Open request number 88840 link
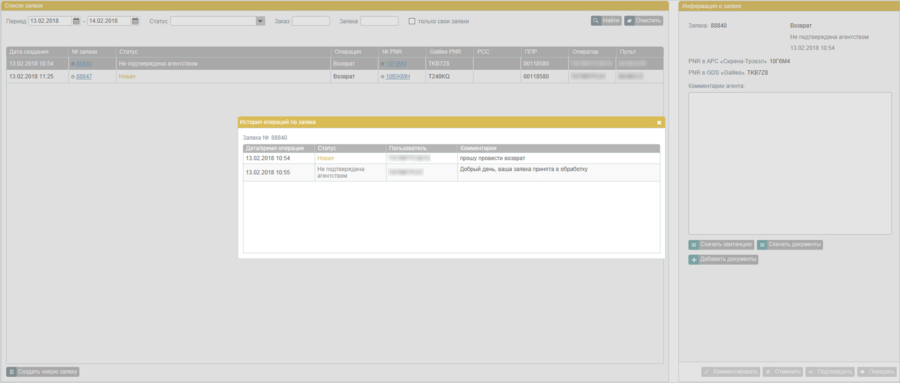The image size is (900, 383). point(84,64)
